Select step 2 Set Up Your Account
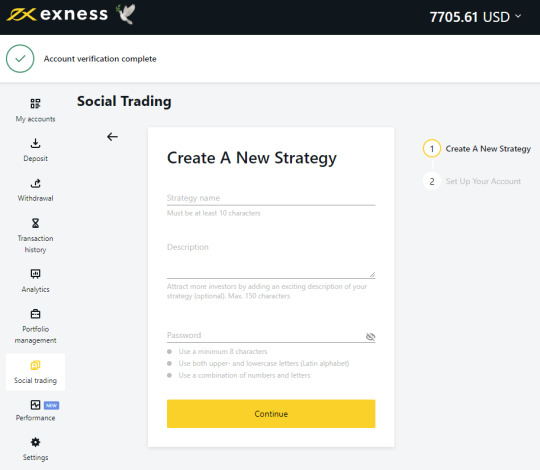540x470 pixels. (x=472, y=181)
